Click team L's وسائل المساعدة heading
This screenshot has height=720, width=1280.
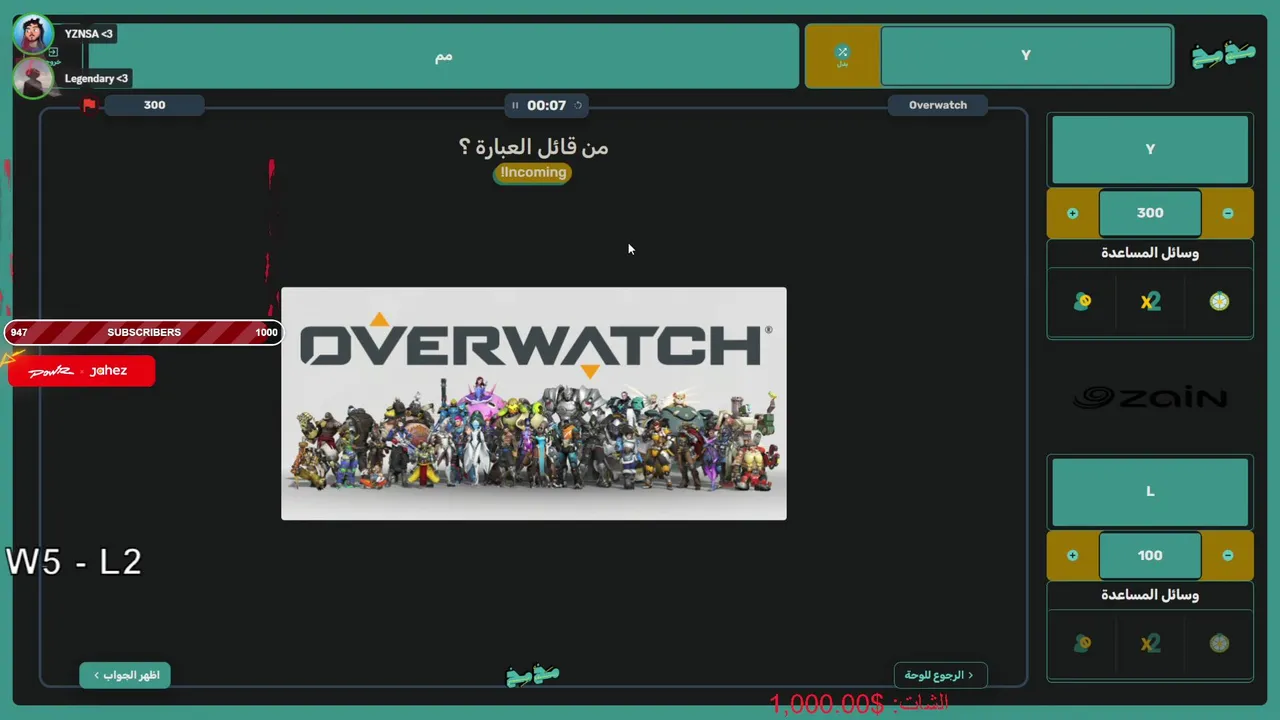tap(1150, 595)
